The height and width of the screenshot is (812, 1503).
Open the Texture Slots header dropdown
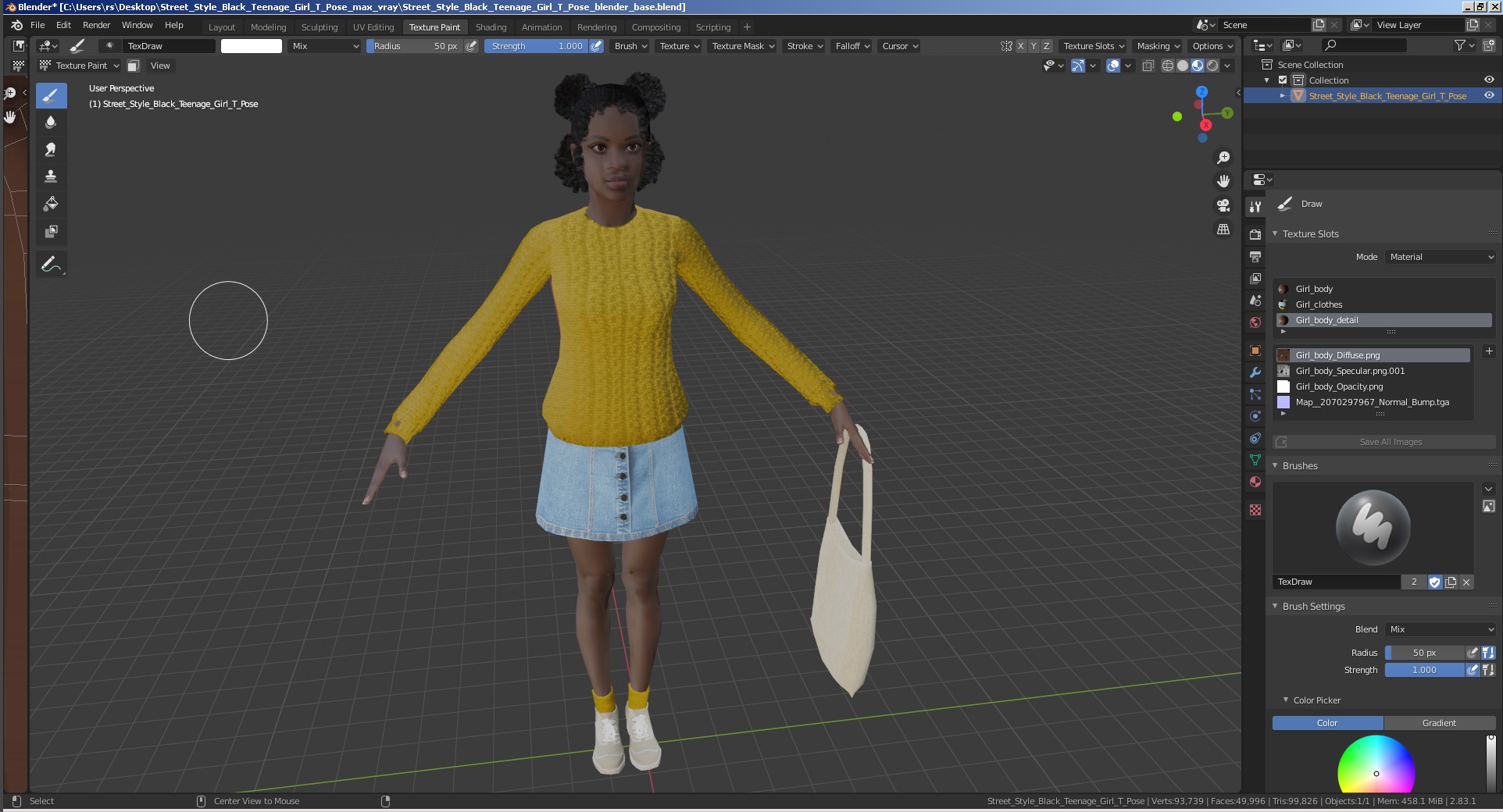(1094, 46)
